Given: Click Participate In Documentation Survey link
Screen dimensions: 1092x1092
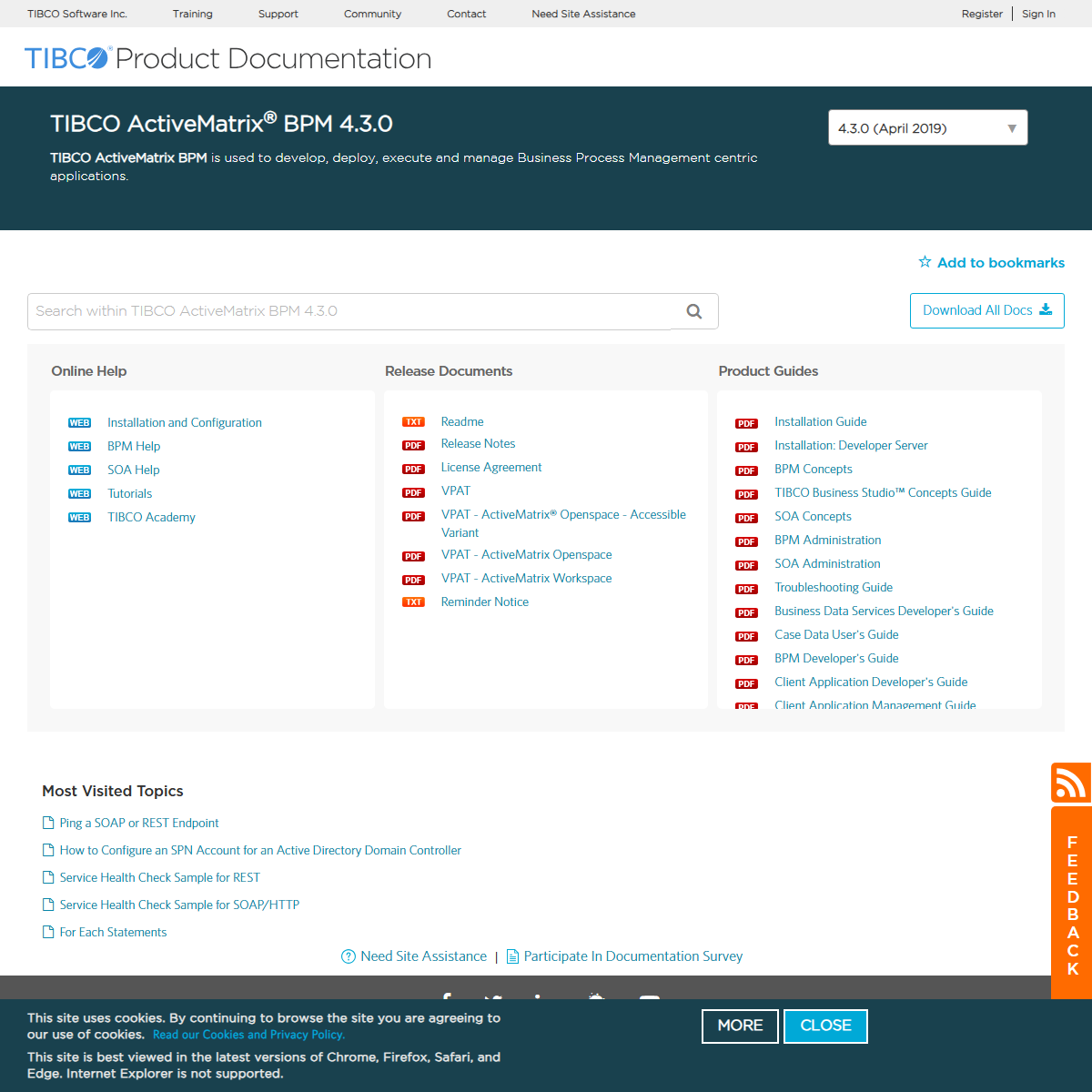Looking at the screenshot, I should click(633, 956).
